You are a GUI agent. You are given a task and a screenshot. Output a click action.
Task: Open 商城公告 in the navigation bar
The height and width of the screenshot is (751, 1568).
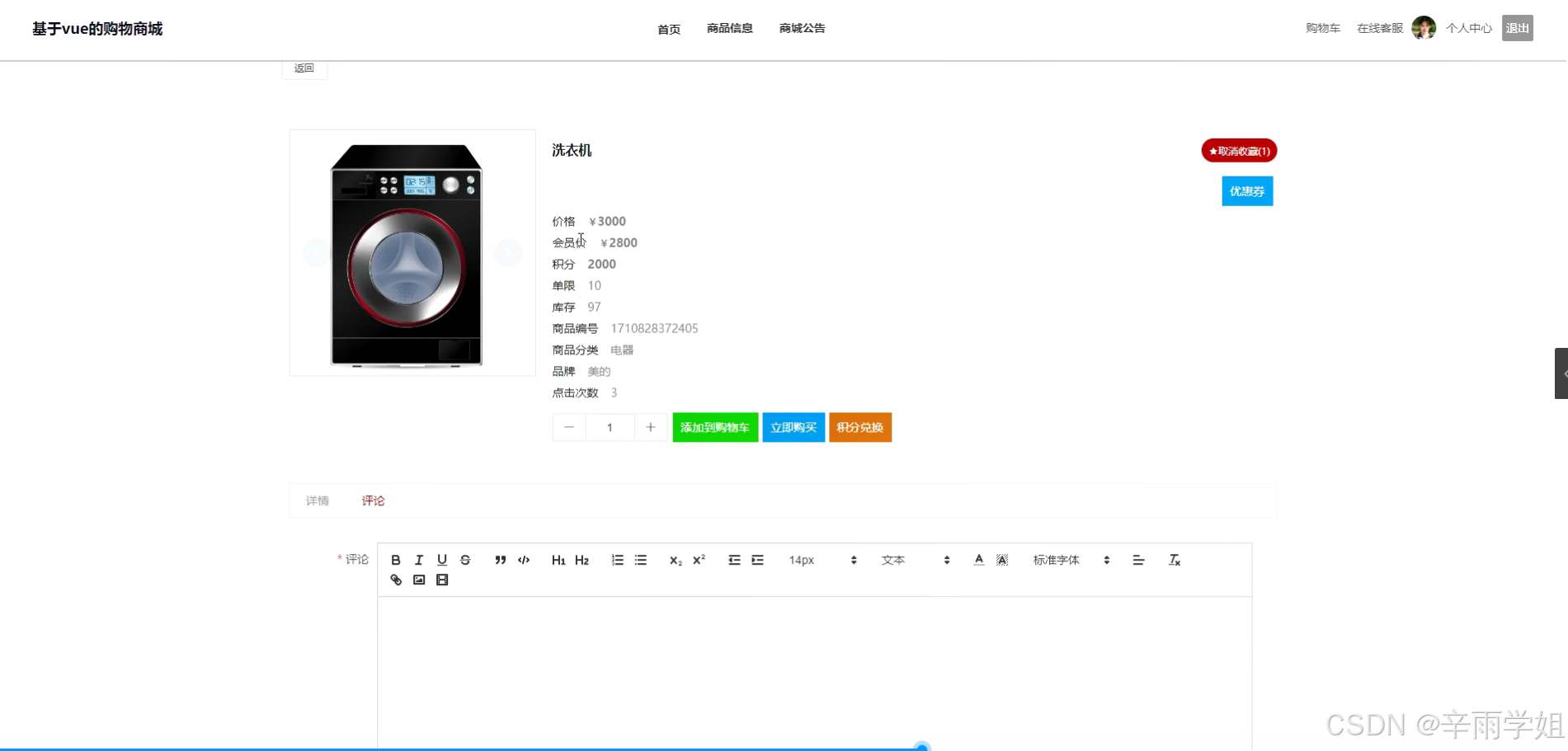[803, 28]
